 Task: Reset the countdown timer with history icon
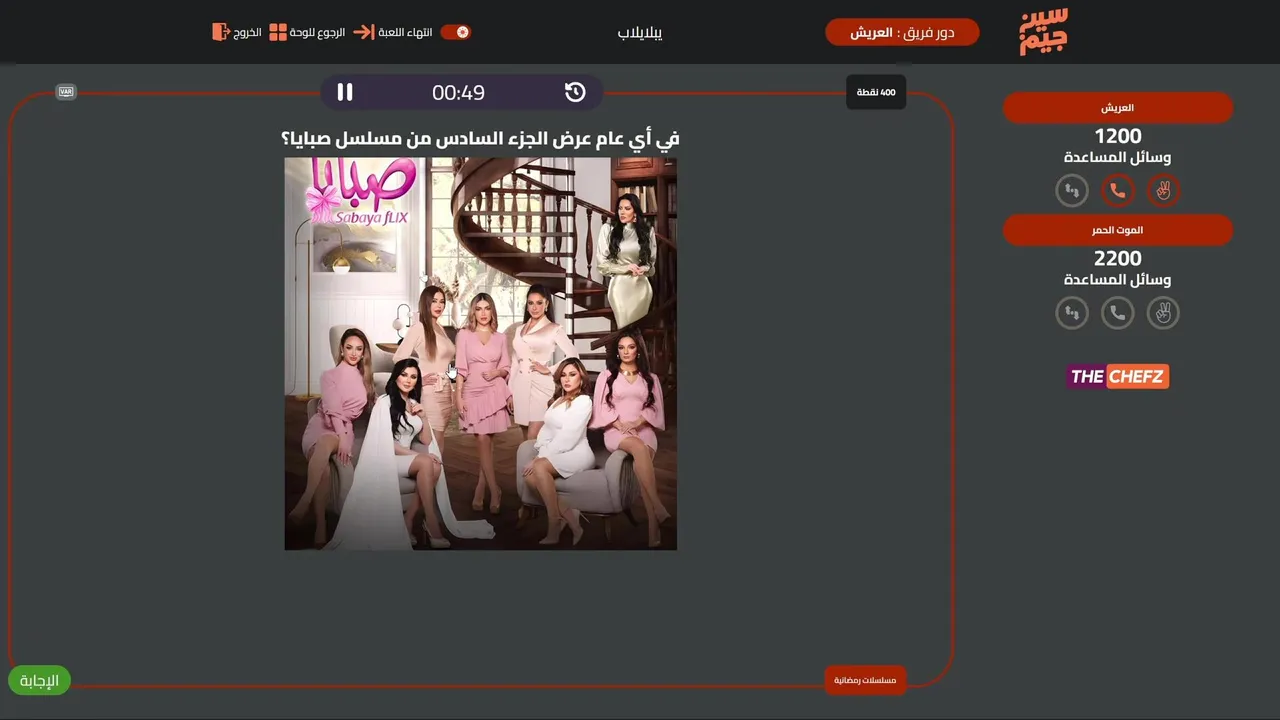575,92
